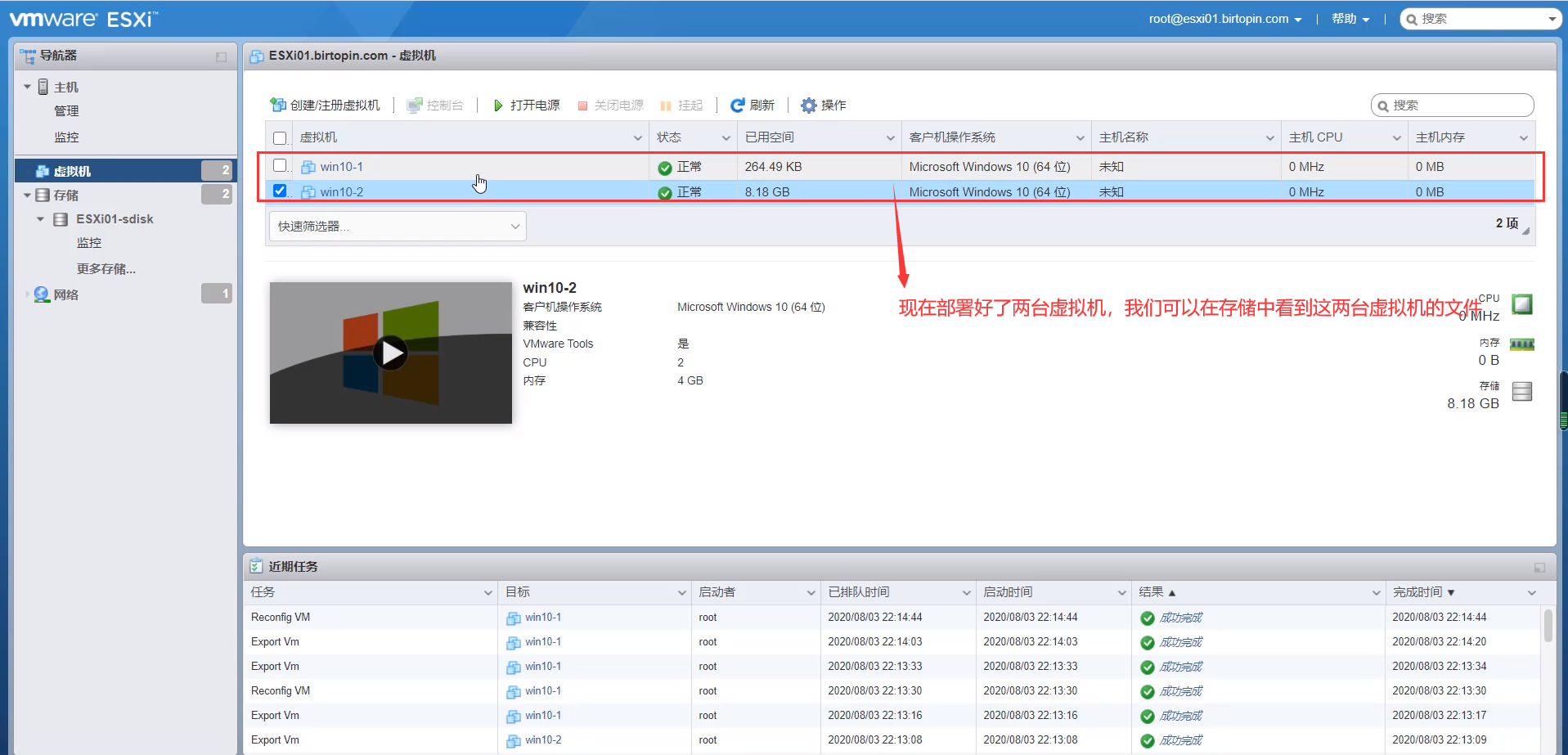Select 监控 under ESXi01-sdisk

89,243
